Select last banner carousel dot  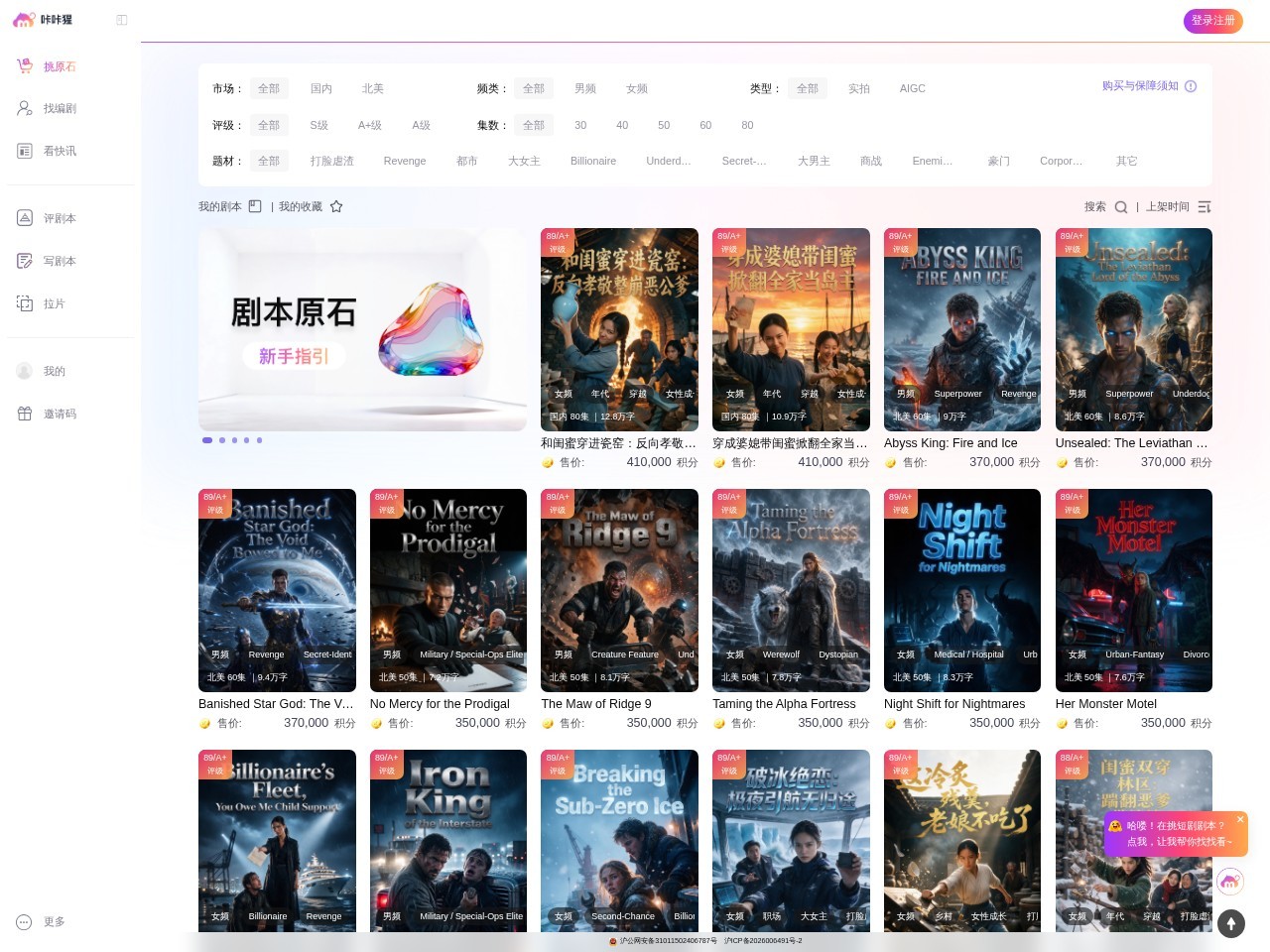click(x=260, y=440)
